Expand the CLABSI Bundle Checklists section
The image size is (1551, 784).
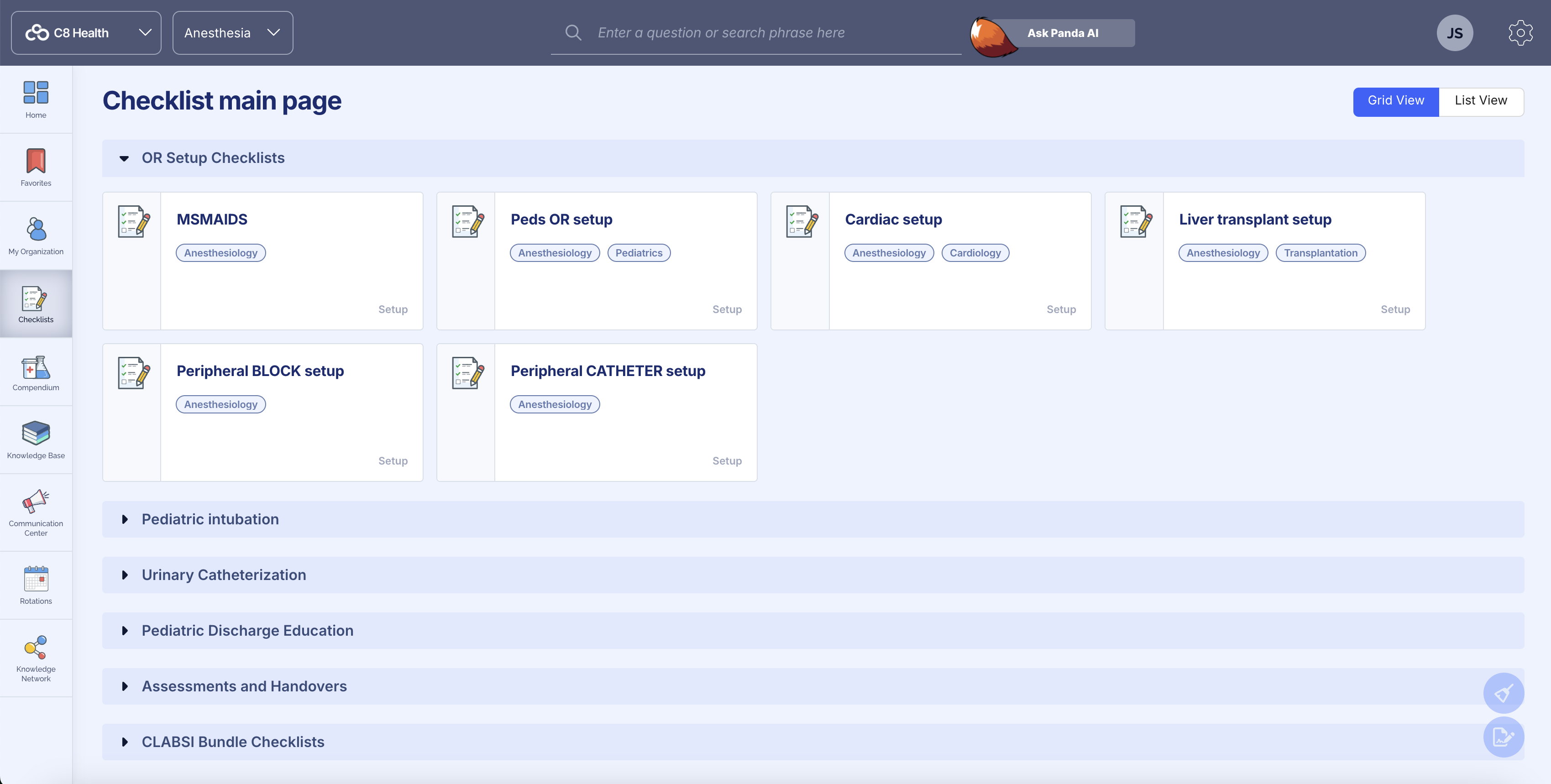[813, 742]
